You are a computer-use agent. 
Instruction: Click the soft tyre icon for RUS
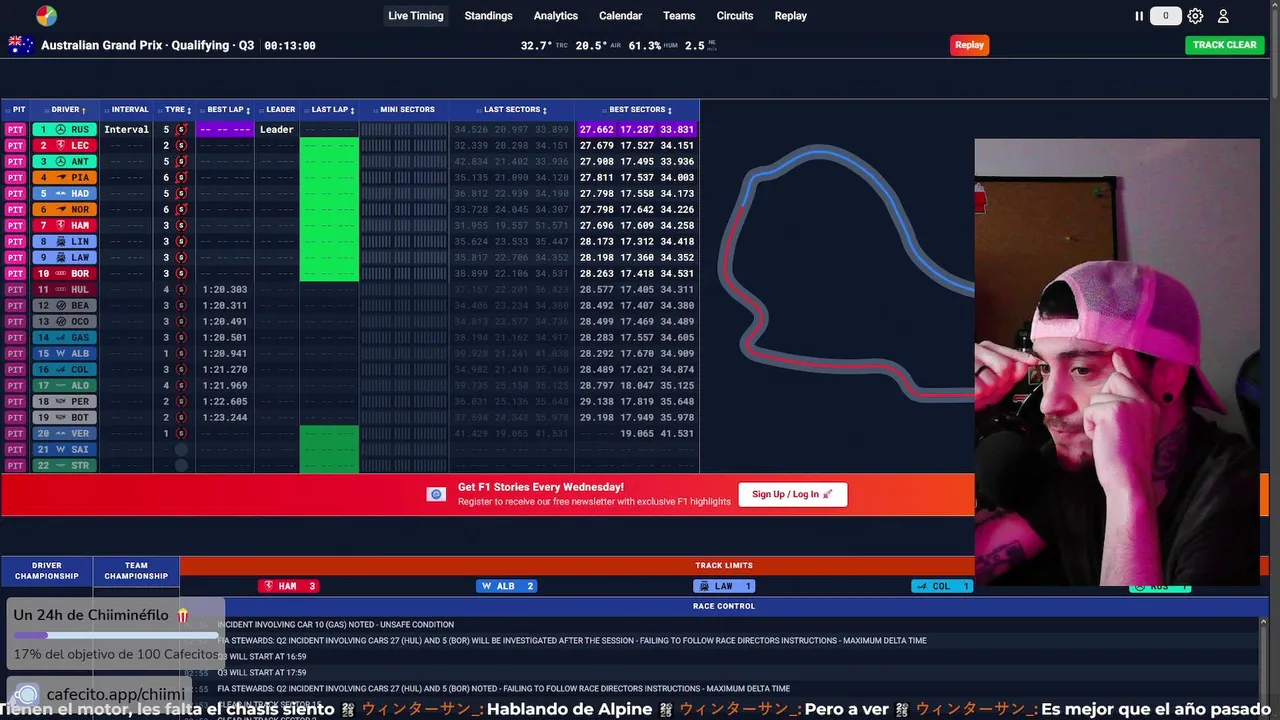(181, 129)
